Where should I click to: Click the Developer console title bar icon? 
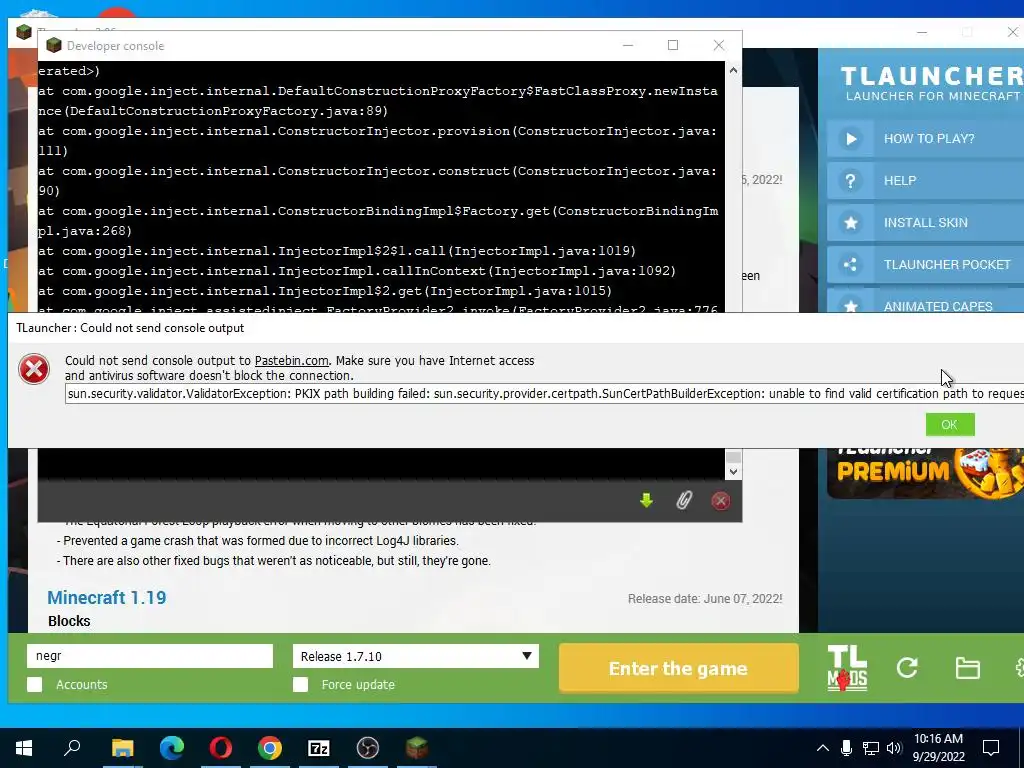click(54, 45)
